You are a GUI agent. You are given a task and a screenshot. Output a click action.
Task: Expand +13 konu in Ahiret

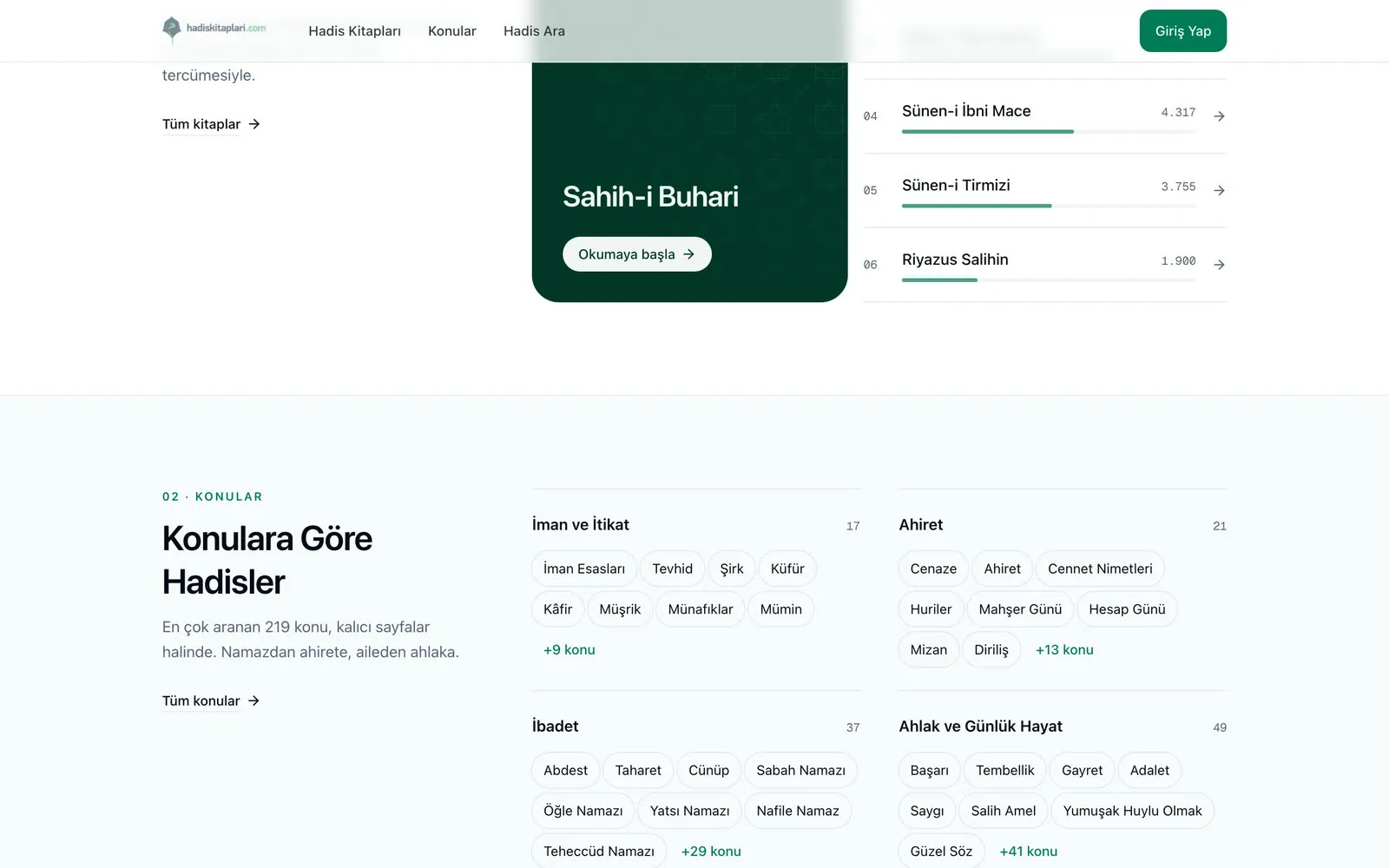click(x=1064, y=650)
